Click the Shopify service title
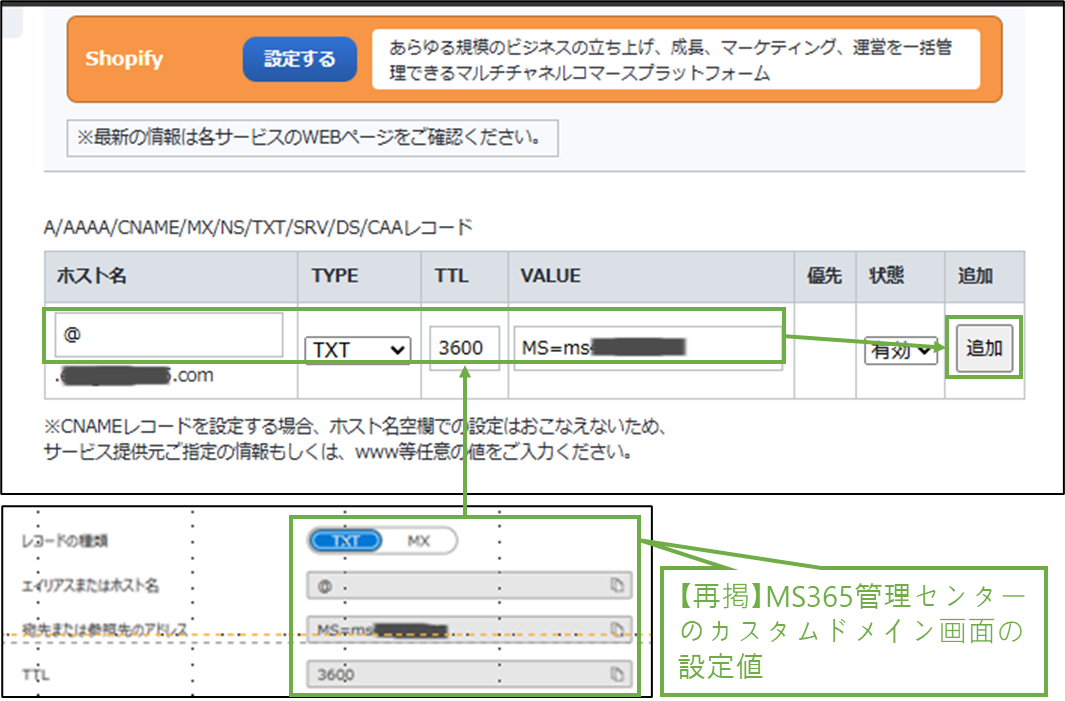 pos(124,58)
